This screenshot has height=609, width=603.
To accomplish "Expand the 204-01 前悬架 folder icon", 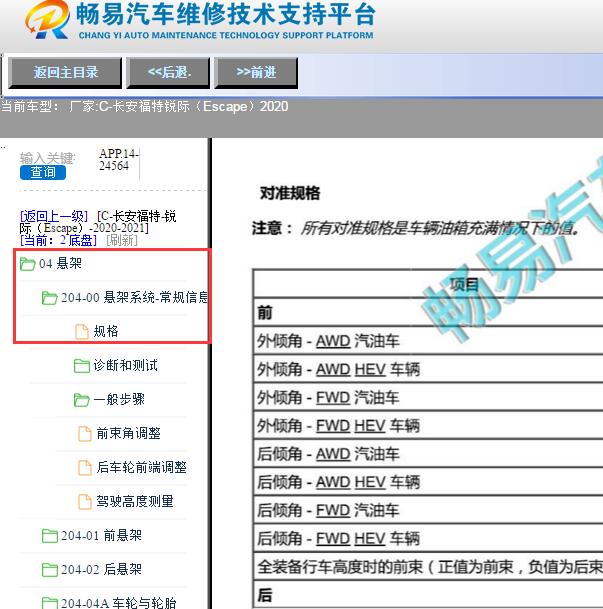I will 49,536.
